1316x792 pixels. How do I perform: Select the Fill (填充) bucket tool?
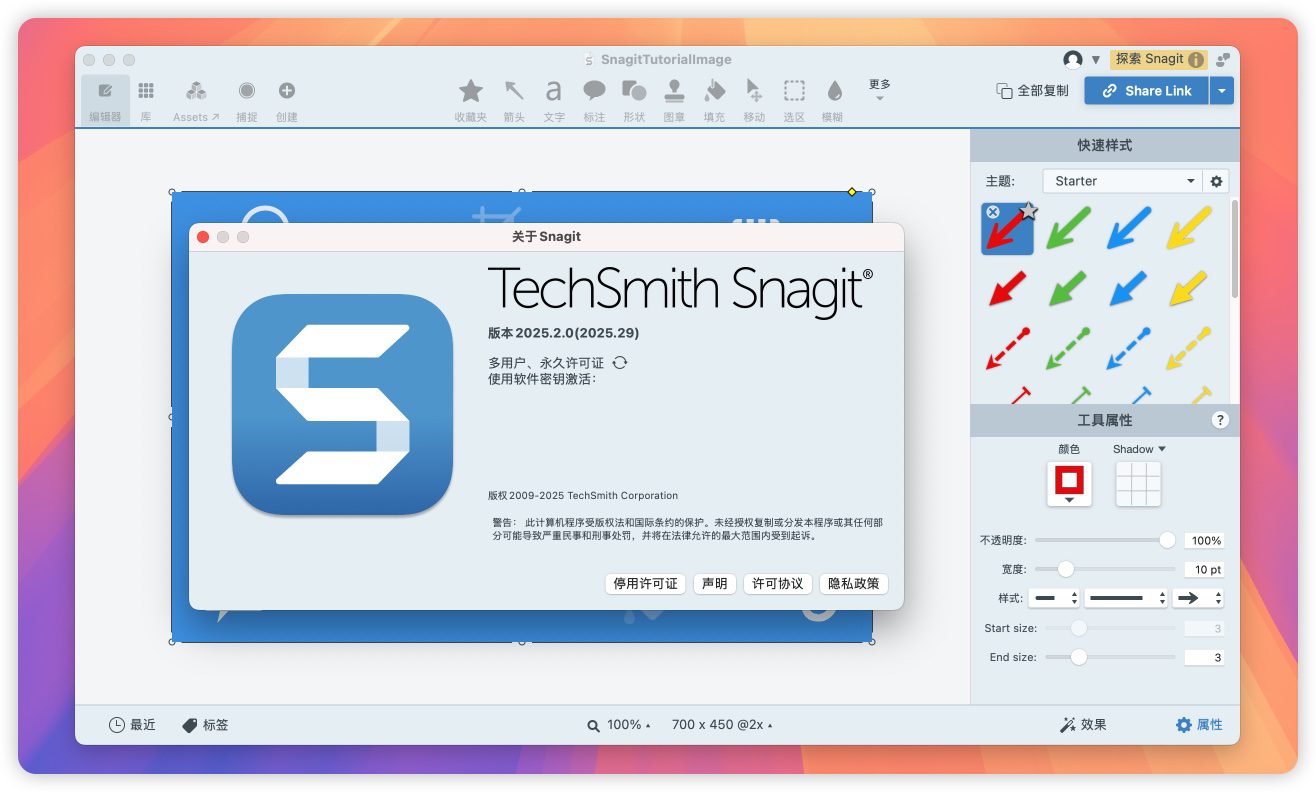click(x=714, y=100)
